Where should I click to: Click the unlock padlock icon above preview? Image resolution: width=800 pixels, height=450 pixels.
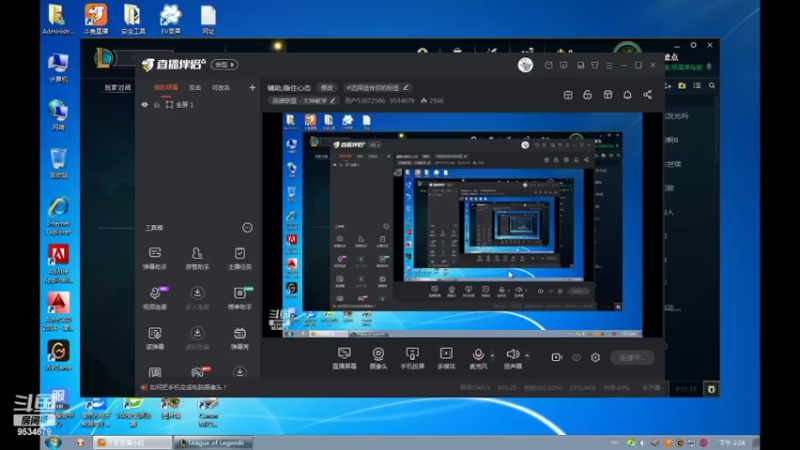tap(587, 94)
